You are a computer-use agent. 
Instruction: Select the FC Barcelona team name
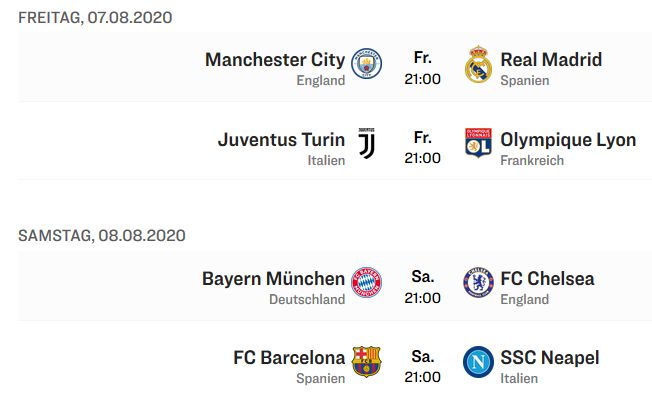tap(289, 358)
